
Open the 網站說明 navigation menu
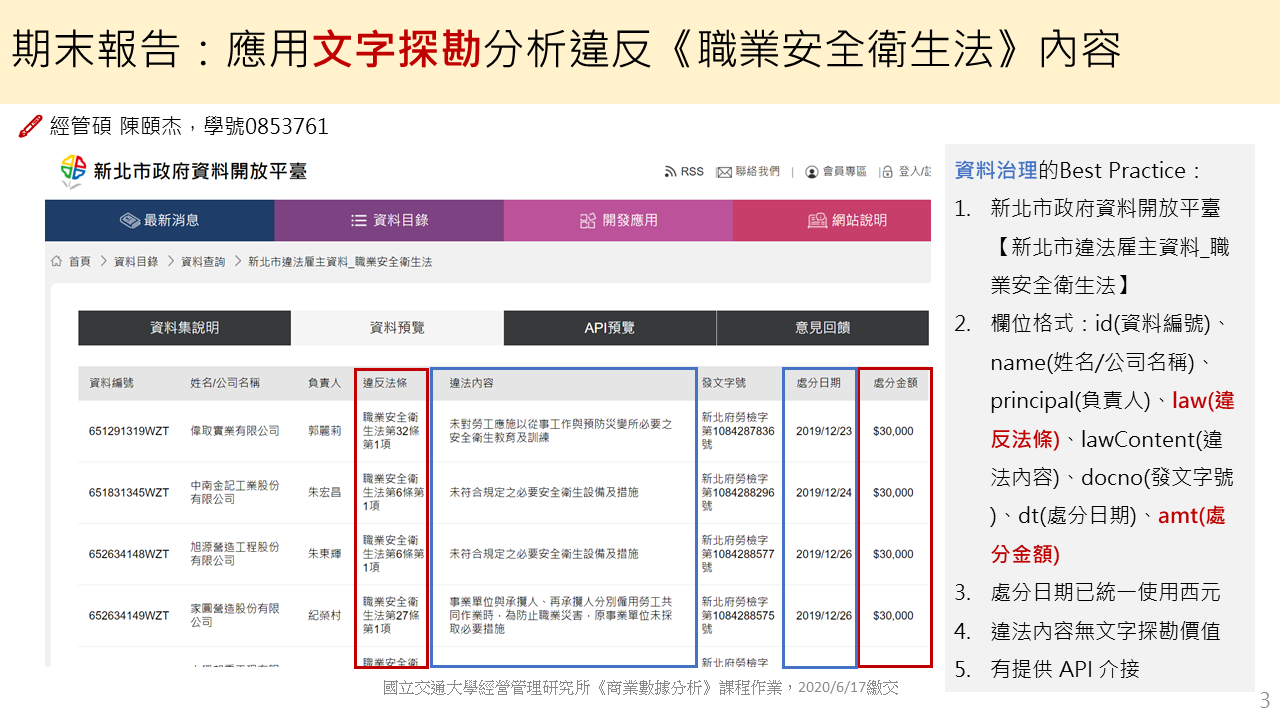click(846, 221)
